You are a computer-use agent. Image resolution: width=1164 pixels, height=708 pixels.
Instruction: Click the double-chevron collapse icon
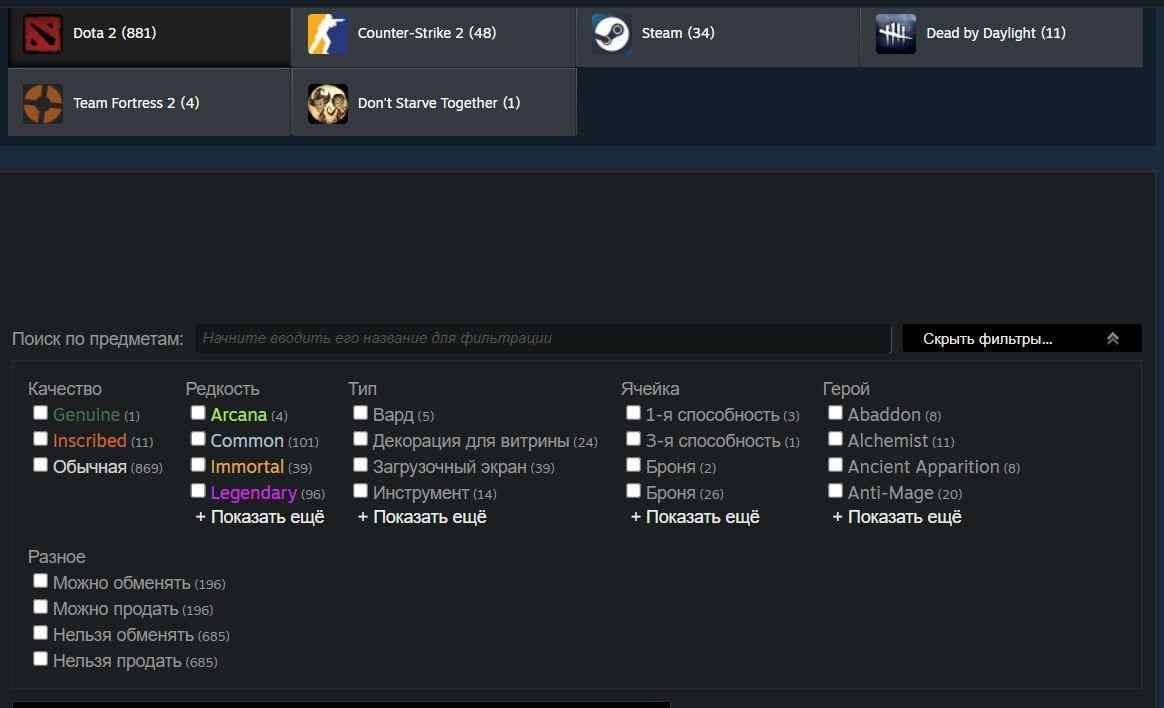(x=1112, y=338)
